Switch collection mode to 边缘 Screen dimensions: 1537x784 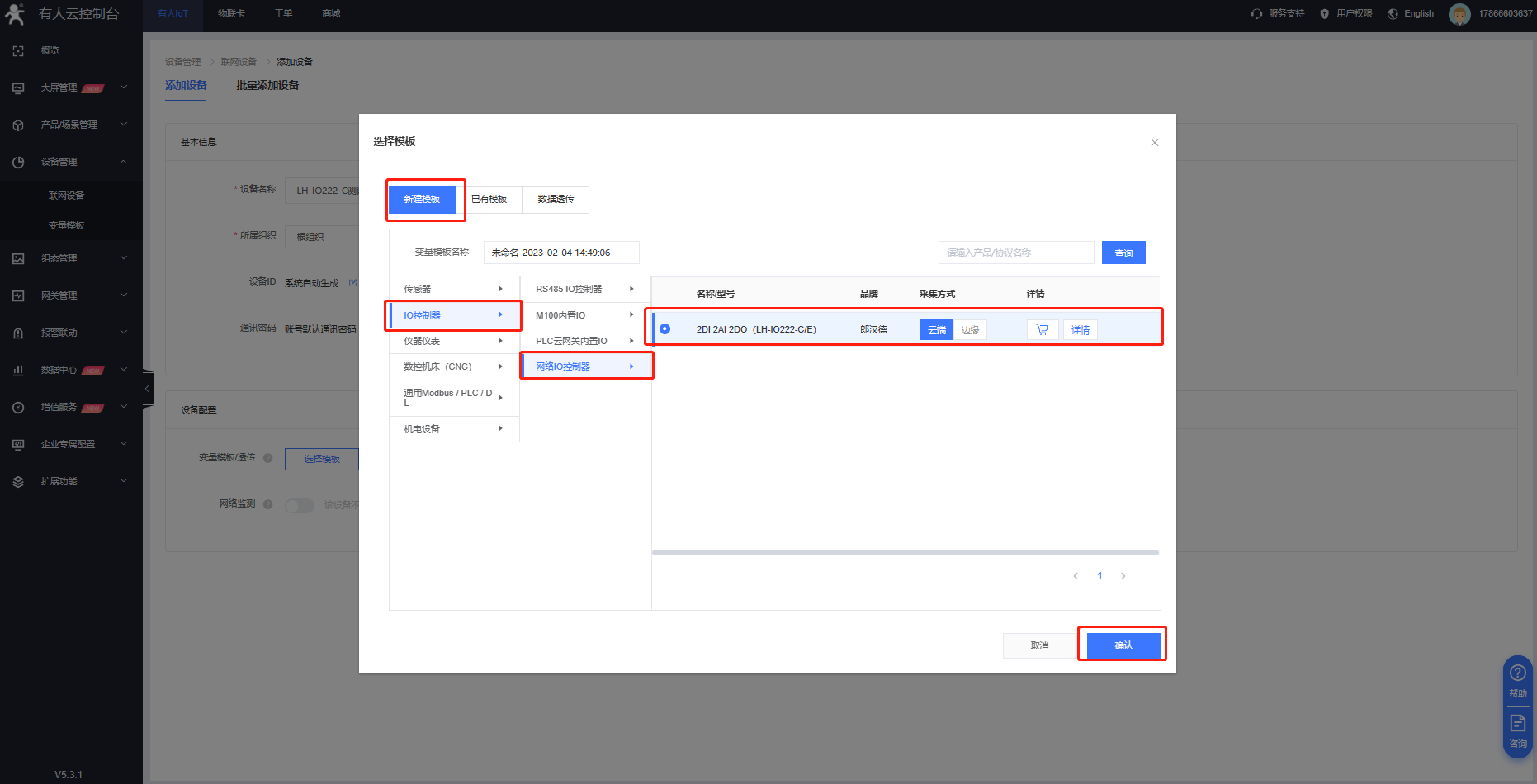point(970,330)
